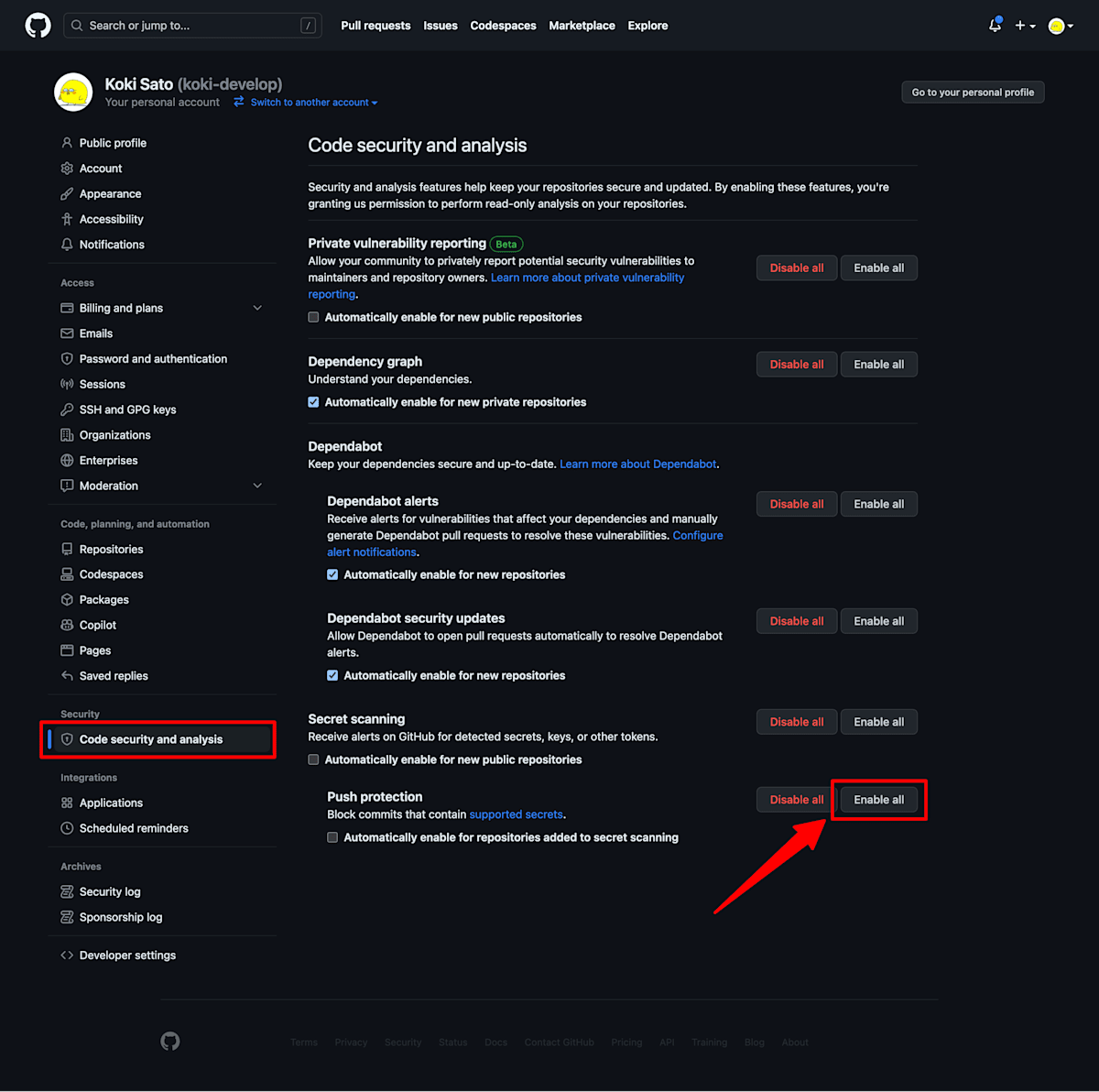Focus the Search or jump to field
The height and width of the screenshot is (1092, 1099).
click(x=192, y=26)
